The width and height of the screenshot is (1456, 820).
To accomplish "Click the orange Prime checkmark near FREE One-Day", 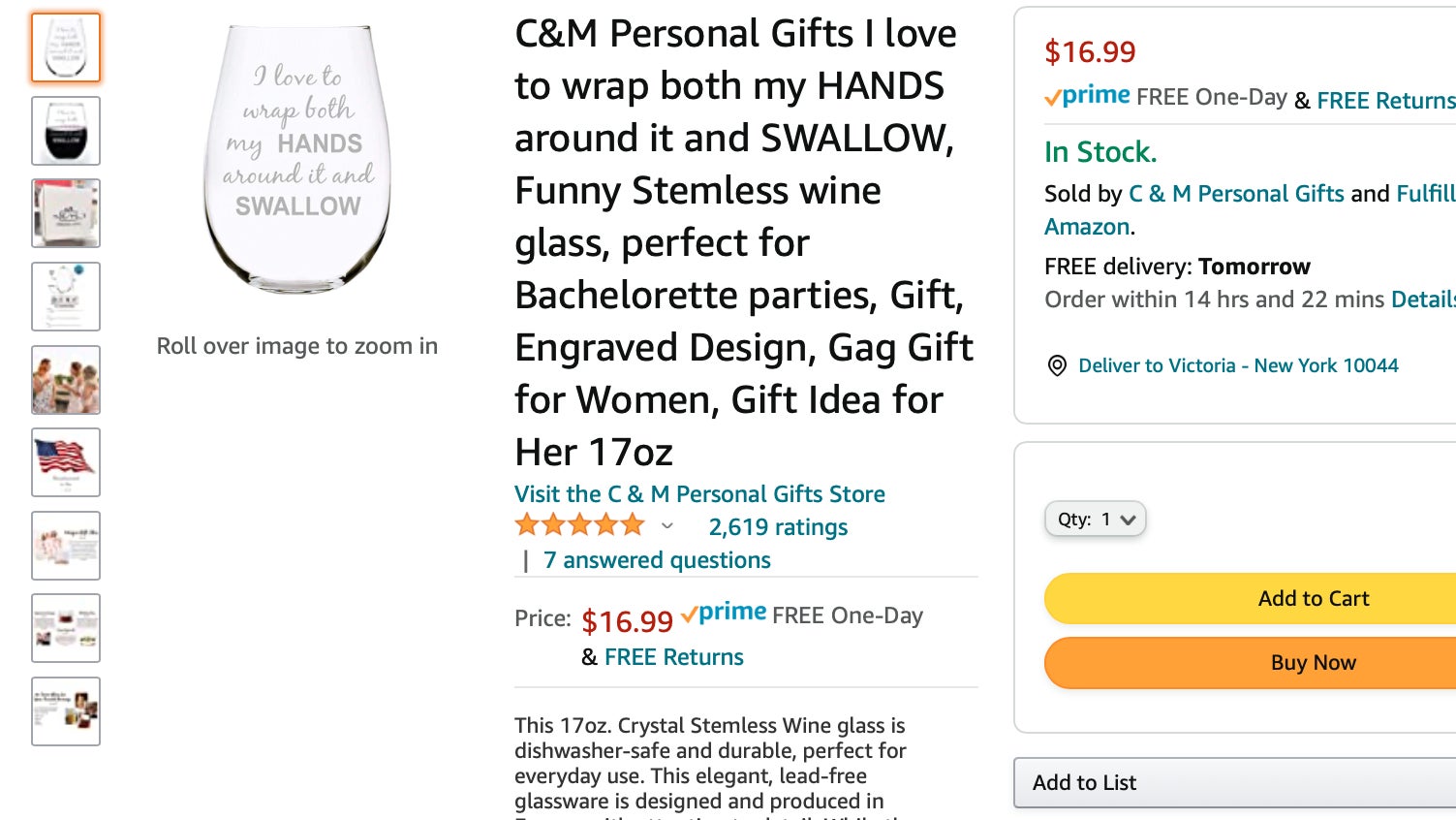I will pos(692,613).
